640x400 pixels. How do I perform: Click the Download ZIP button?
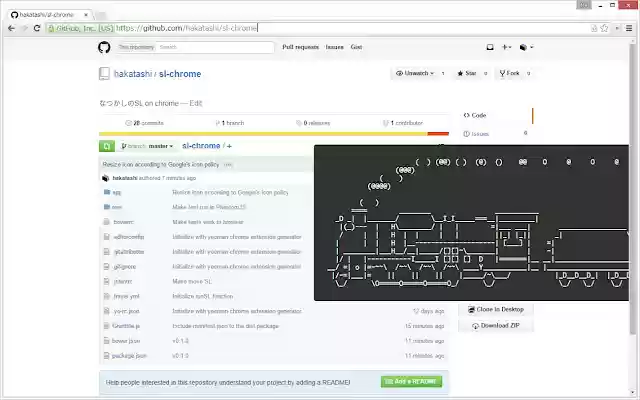[496, 326]
